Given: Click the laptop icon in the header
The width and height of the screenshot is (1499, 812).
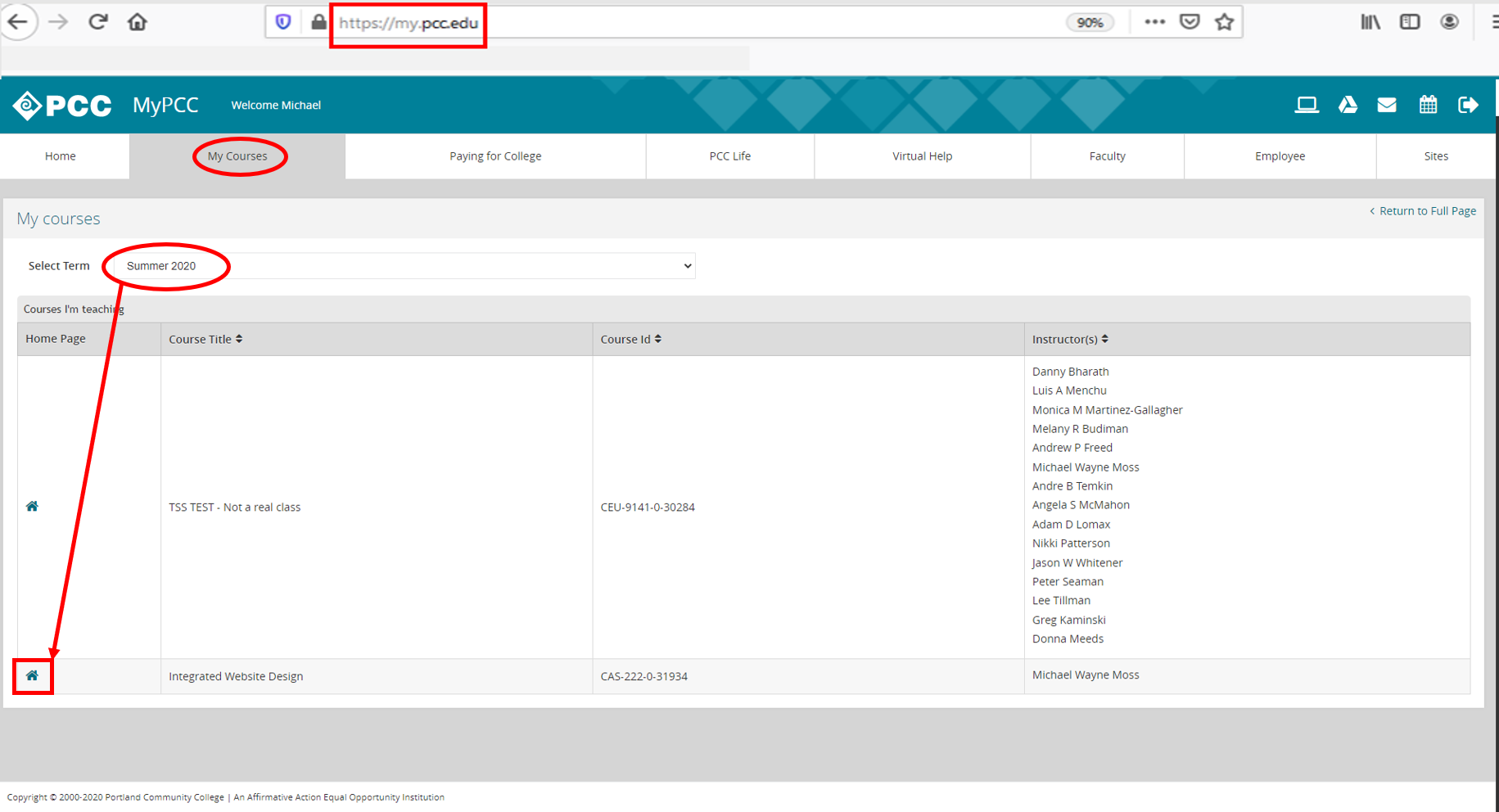Looking at the screenshot, I should 1307,105.
